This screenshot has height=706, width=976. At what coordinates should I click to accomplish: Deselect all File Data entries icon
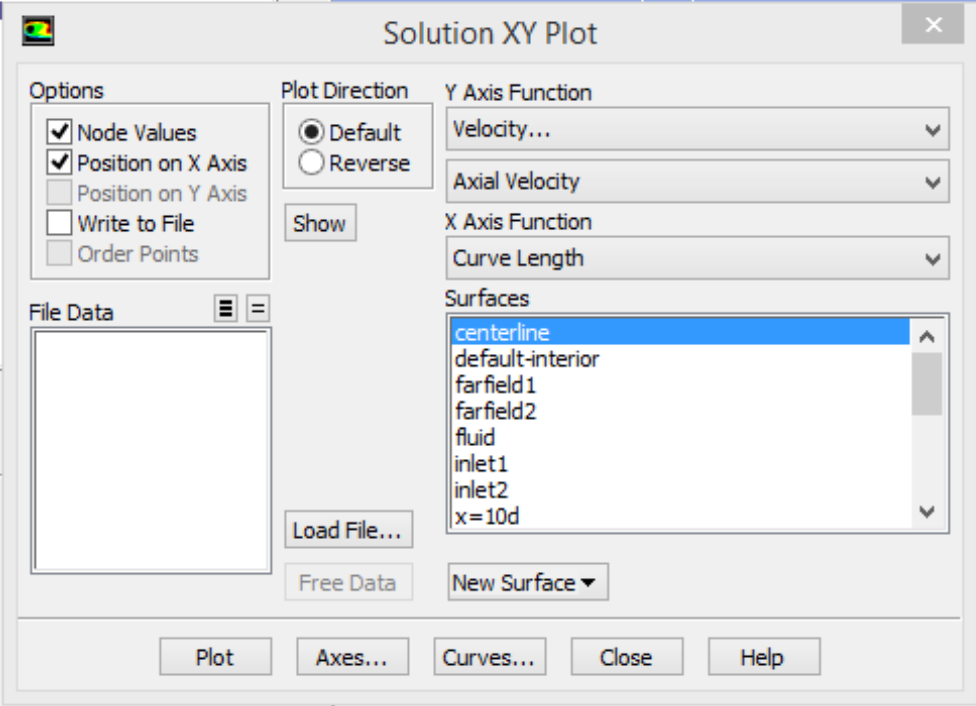tap(258, 308)
